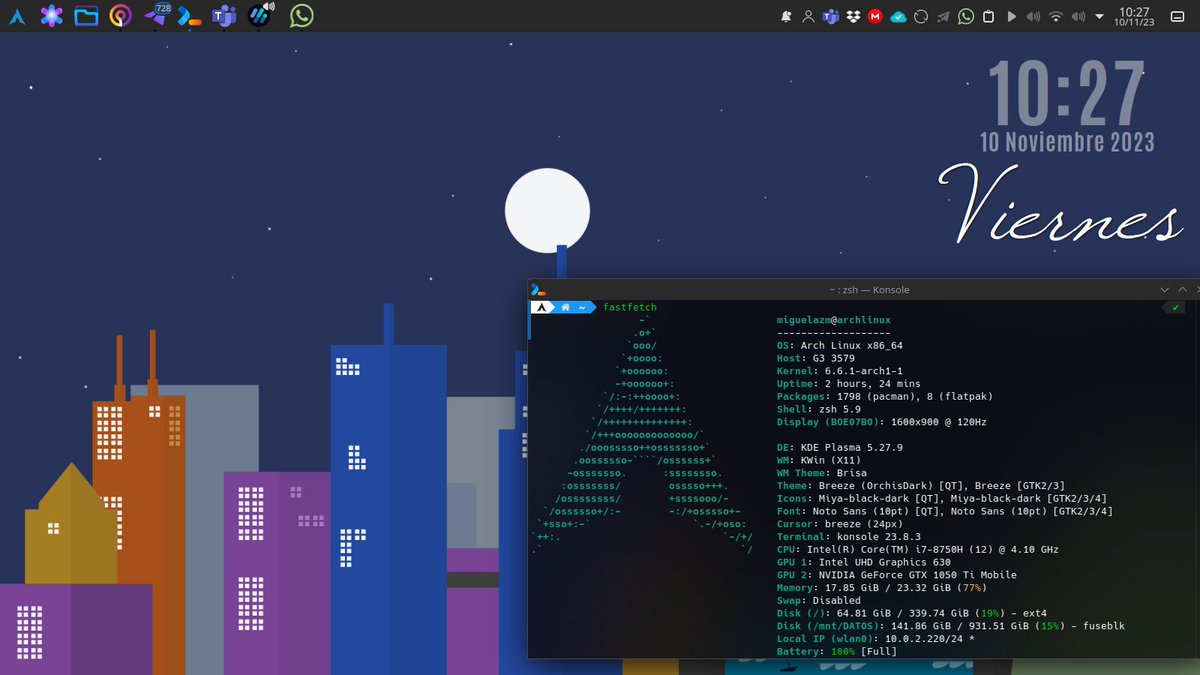Click the Uptime: 2 hours, 24 mins line
Screen dimensions: 1200x675
pos(848,384)
